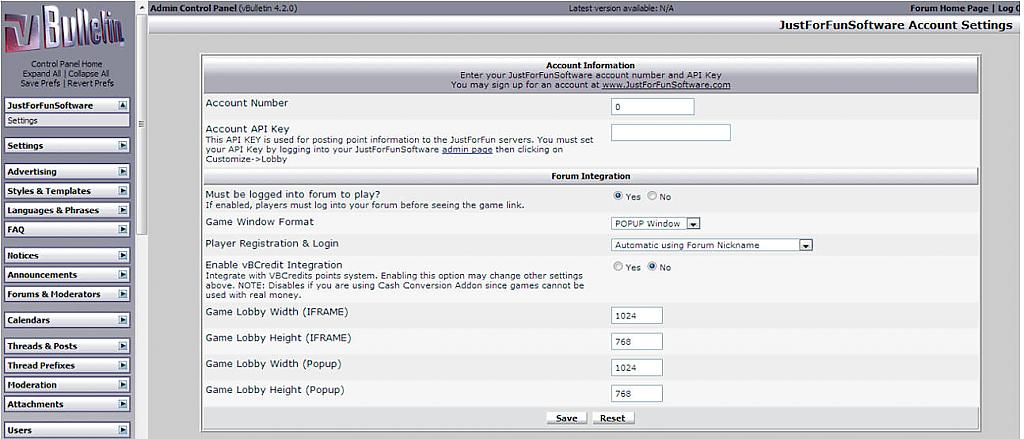Focus the Account Number field
This screenshot has height=439, width=1024.
click(652, 106)
